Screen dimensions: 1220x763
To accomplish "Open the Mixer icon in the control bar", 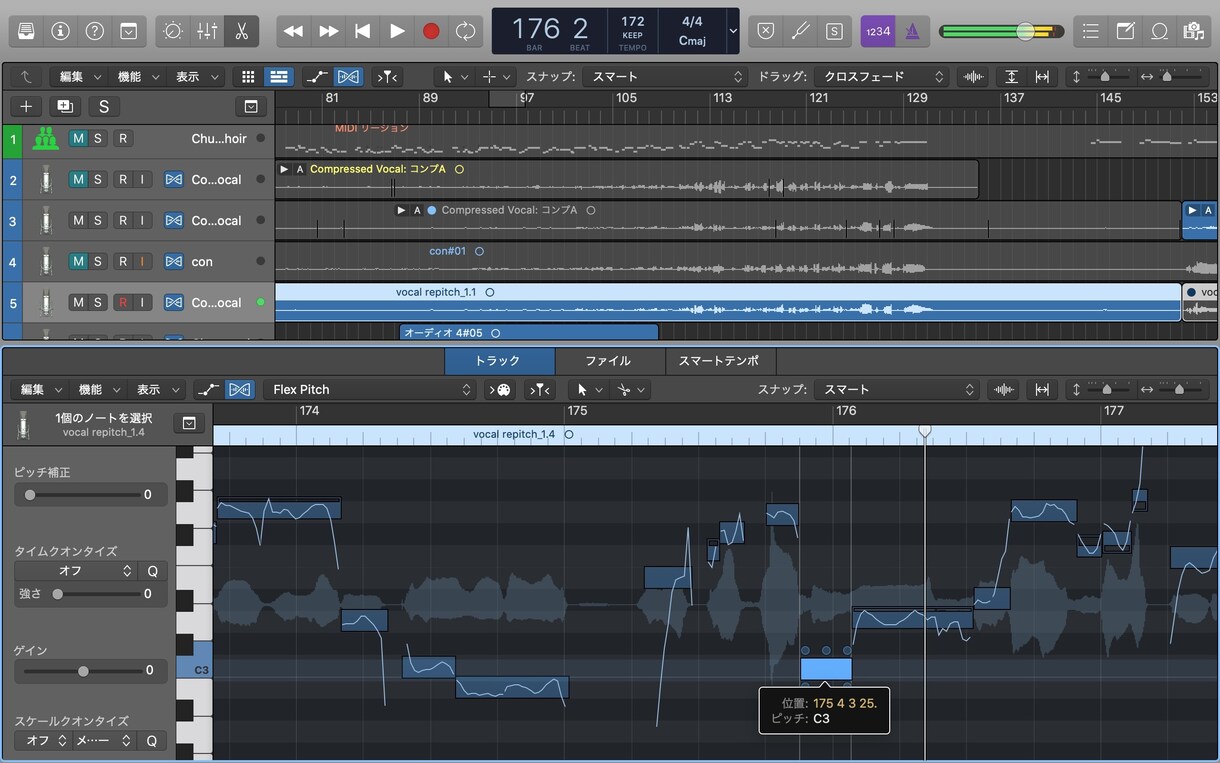I will coord(207,31).
